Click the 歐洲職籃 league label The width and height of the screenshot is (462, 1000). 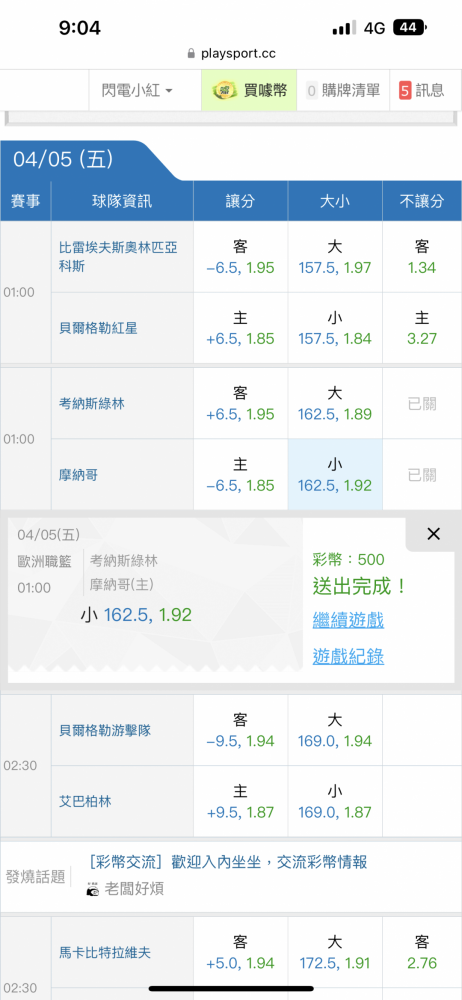(45, 561)
